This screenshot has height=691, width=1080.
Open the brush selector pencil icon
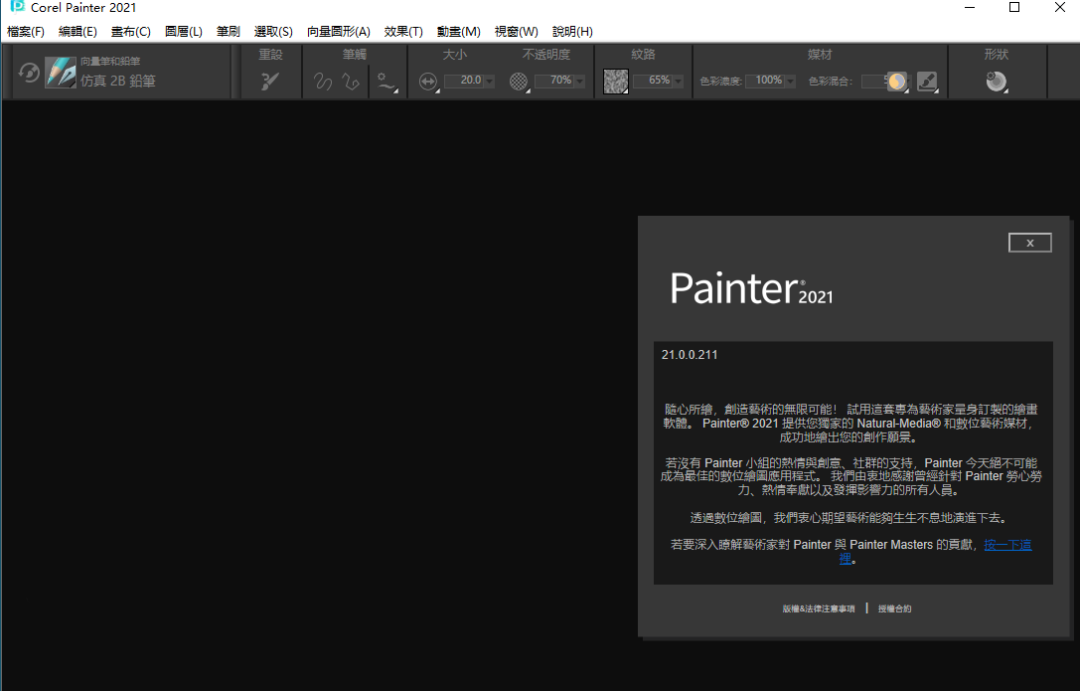point(61,72)
